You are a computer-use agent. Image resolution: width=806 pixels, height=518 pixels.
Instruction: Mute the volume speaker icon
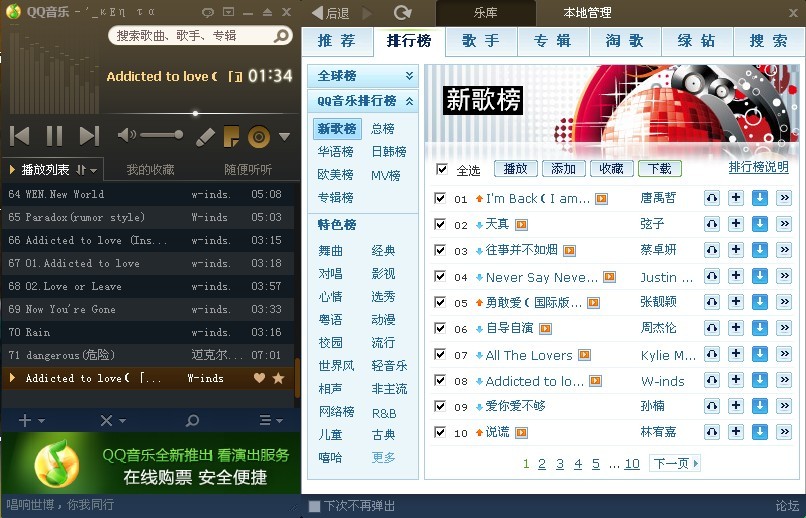[x=126, y=135]
